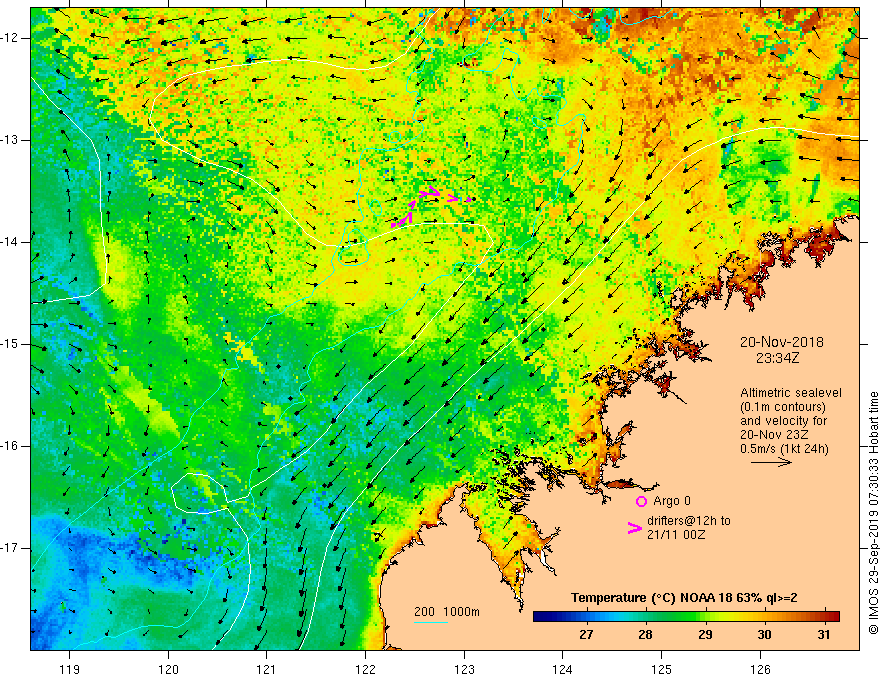Click the magenta drifter track on the map
Screen dimensions: 880x680
coord(430,206)
